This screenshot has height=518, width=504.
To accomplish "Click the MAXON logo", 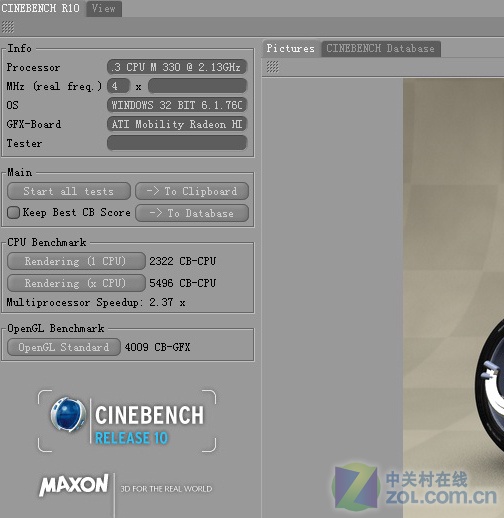I will 74,485.
